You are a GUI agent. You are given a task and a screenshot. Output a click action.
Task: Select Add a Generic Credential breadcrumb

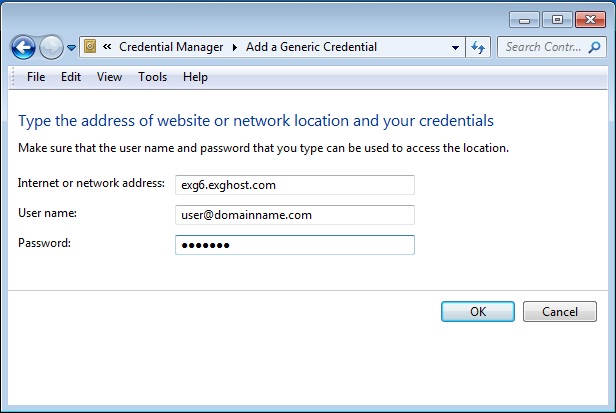point(311,47)
